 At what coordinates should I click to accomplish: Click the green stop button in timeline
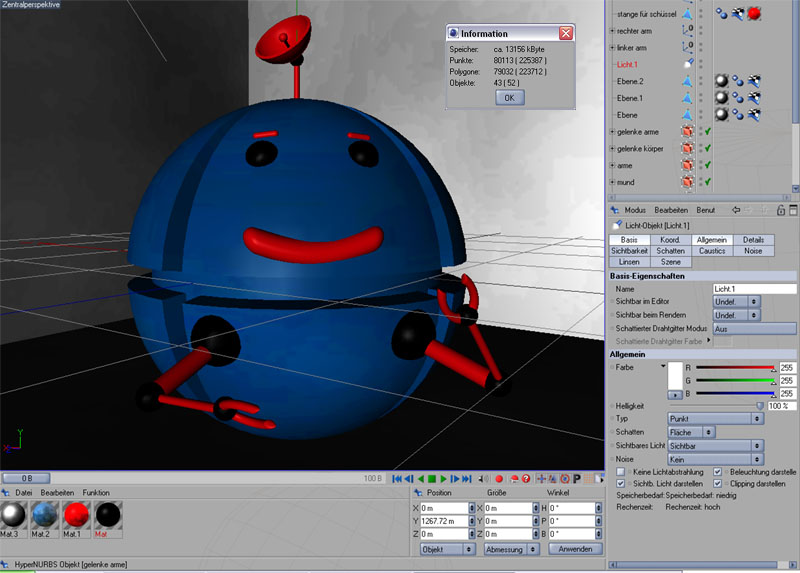[432, 479]
